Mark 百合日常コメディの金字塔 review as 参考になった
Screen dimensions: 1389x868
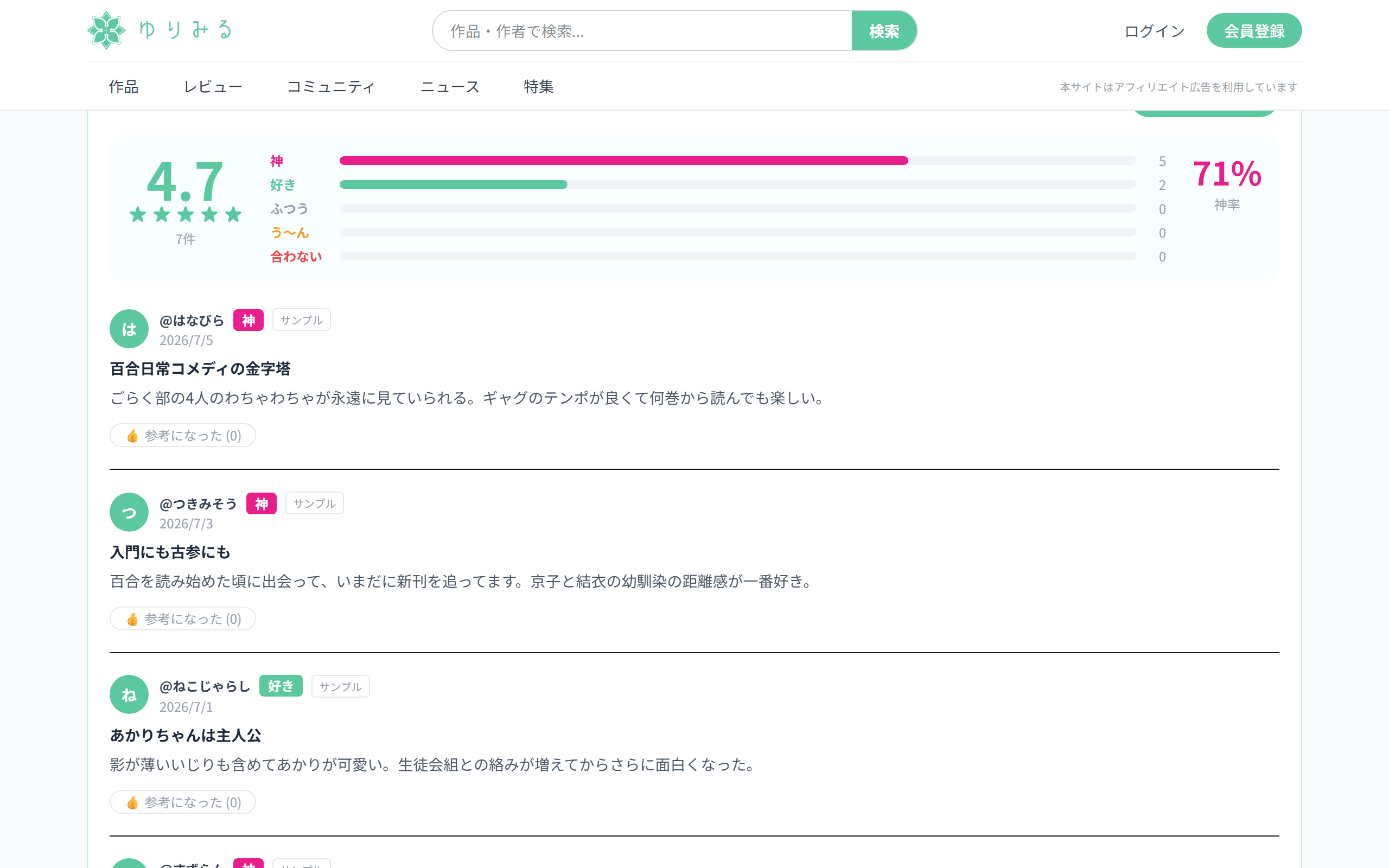coord(182,435)
